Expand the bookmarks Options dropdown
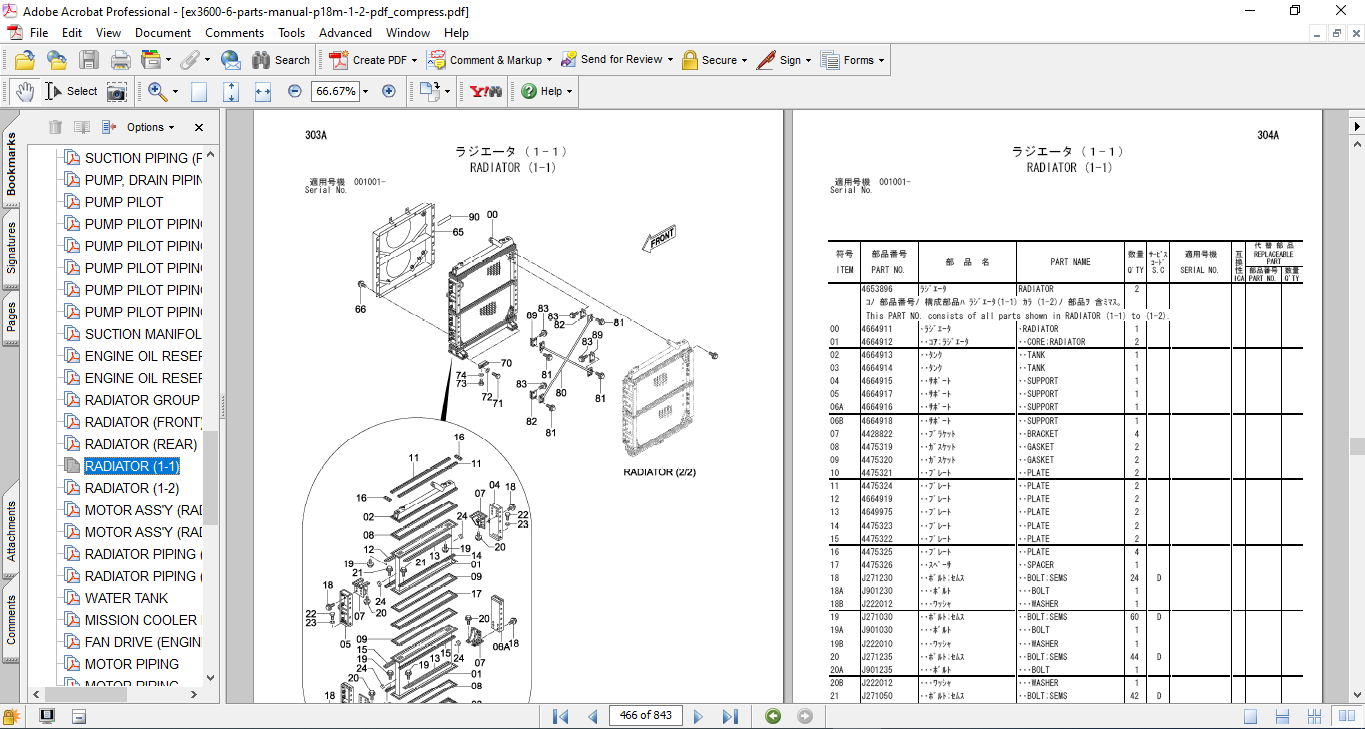 [150, 127]
